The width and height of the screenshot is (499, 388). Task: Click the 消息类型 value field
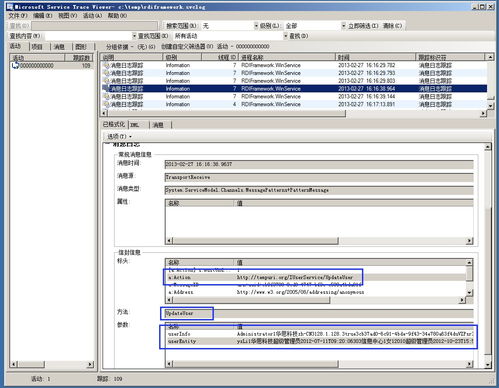[319, 190]
